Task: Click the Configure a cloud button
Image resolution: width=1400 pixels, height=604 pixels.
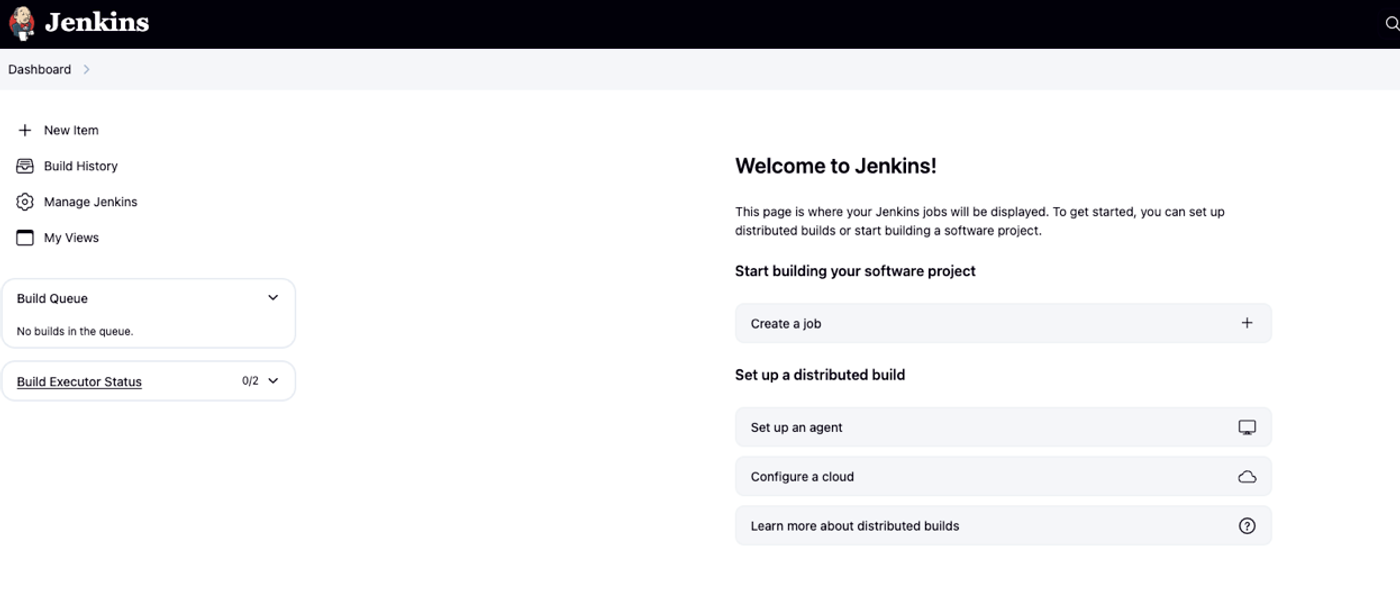Action: [x=1003, y=477]
